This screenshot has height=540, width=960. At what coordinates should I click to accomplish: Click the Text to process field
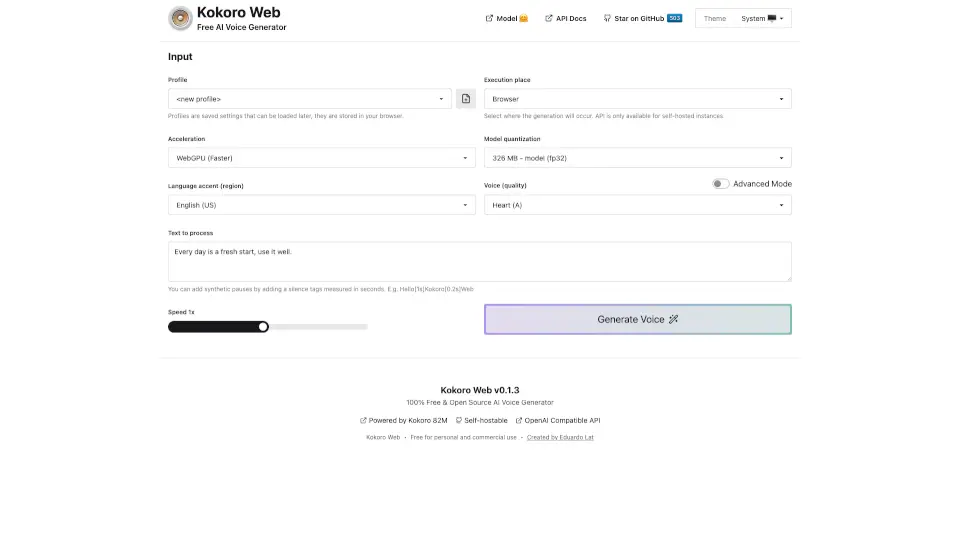coord(479,261)
